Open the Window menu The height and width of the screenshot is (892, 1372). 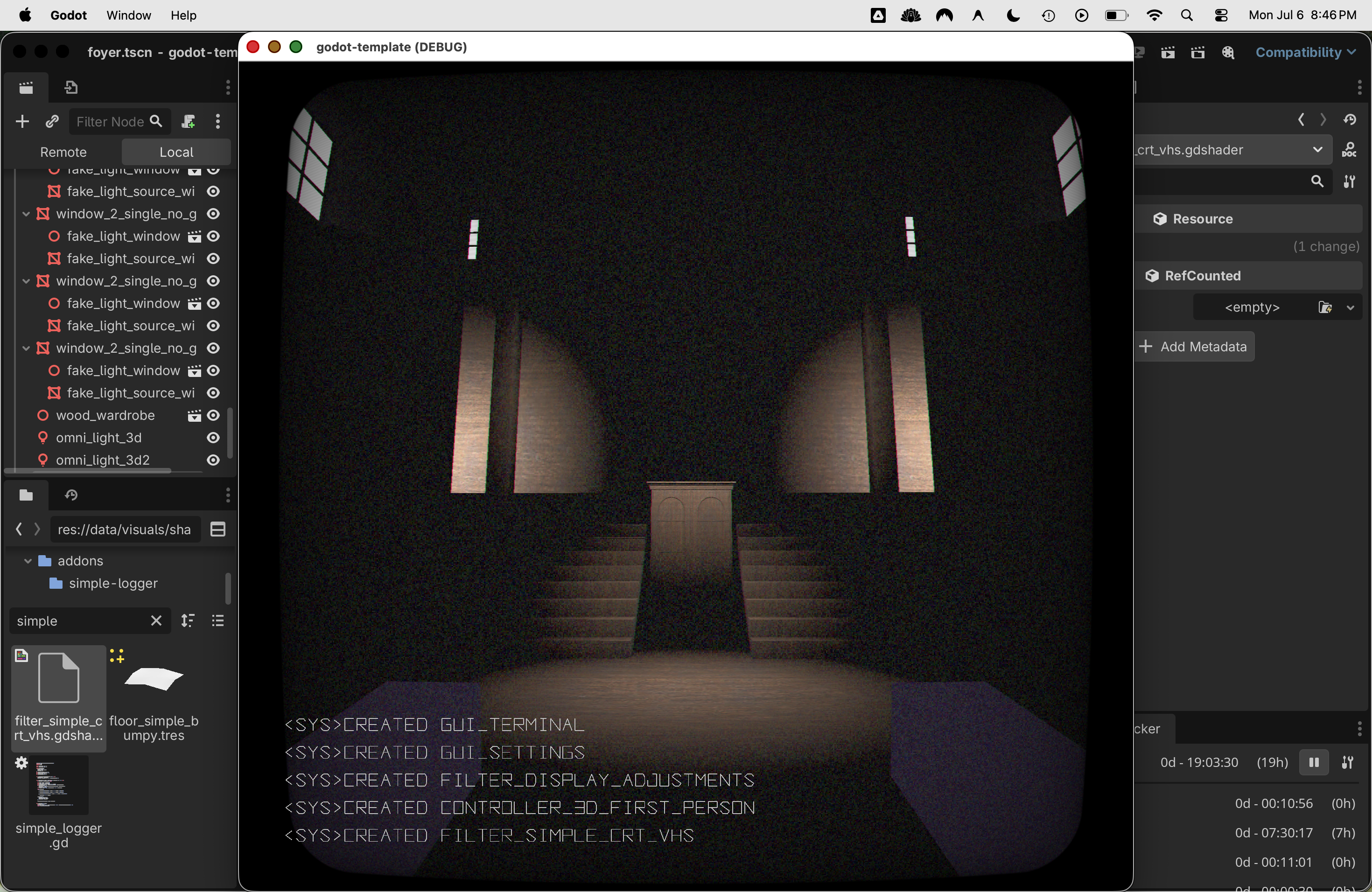coord(128,15)
